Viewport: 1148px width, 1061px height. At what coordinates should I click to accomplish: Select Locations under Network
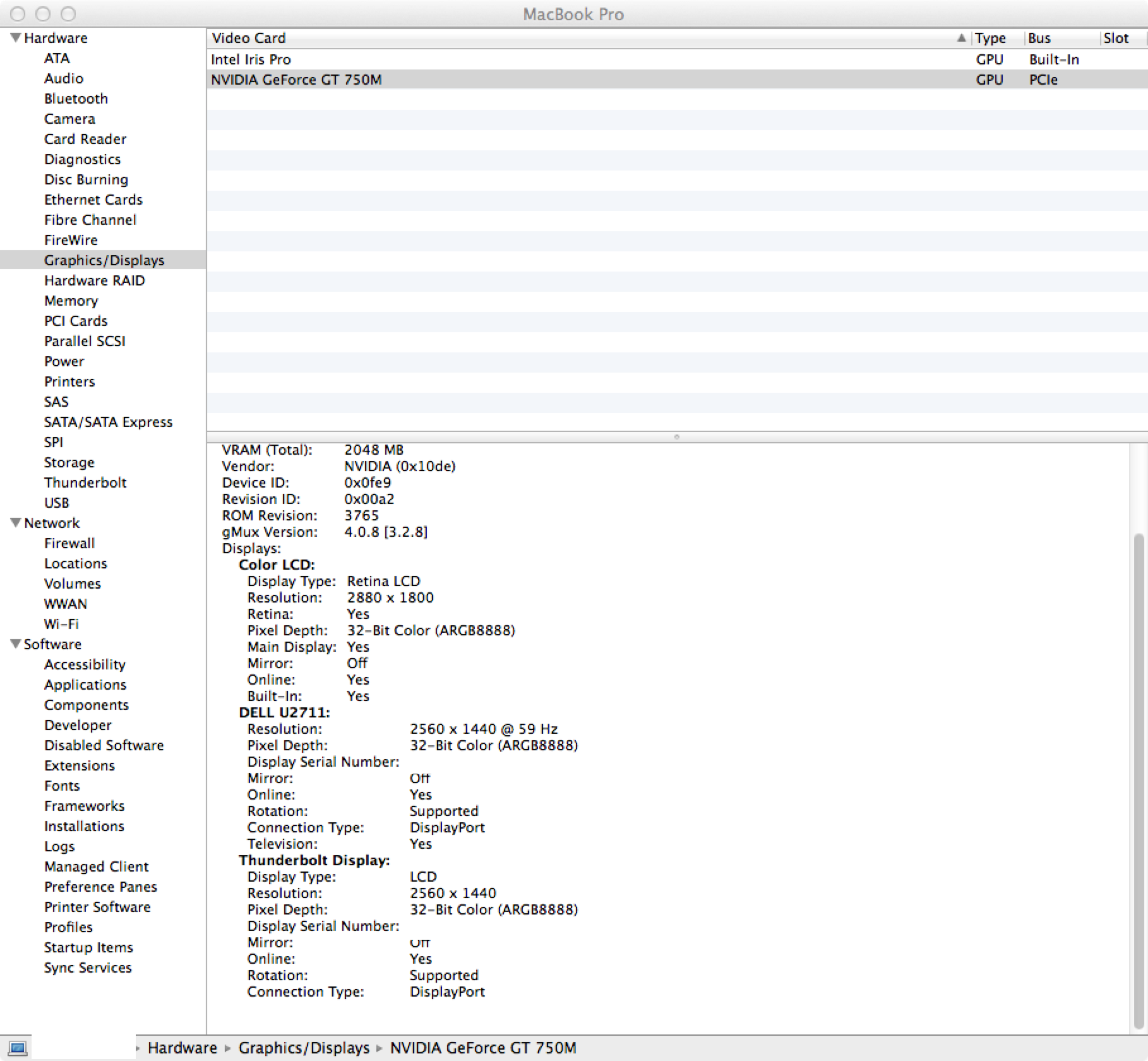tap(76, 563)
